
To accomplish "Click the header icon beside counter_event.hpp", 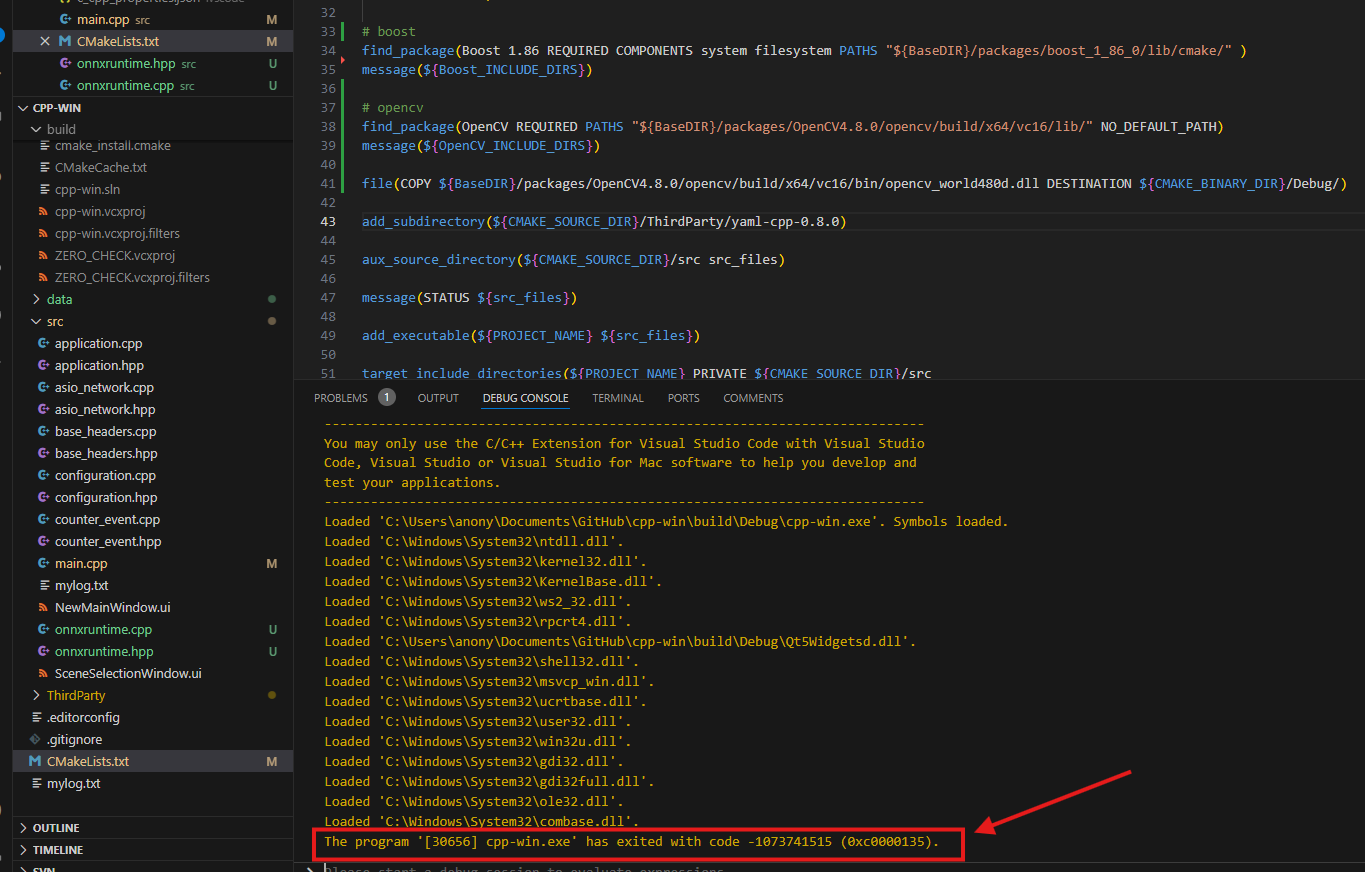I will coord(44,542).
